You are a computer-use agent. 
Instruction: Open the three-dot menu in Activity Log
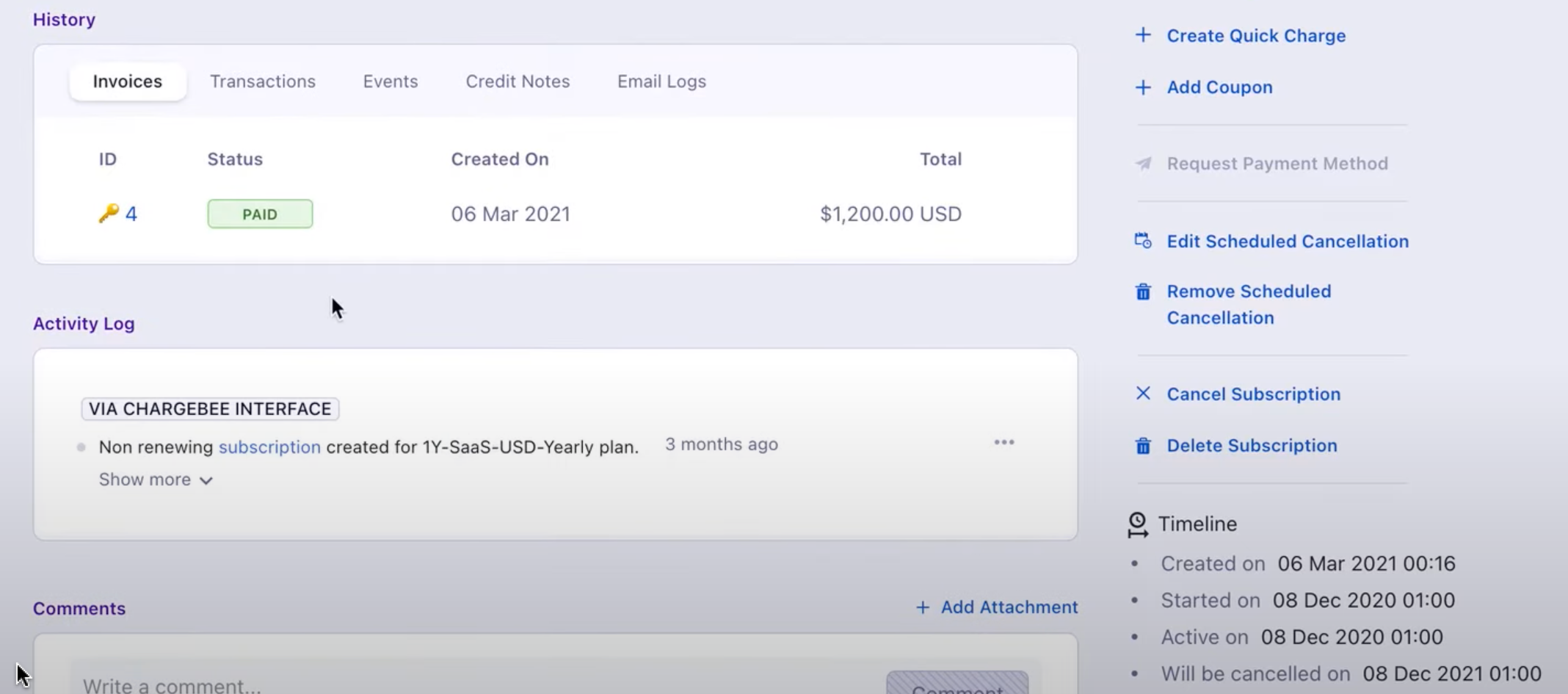(1003, 442)
